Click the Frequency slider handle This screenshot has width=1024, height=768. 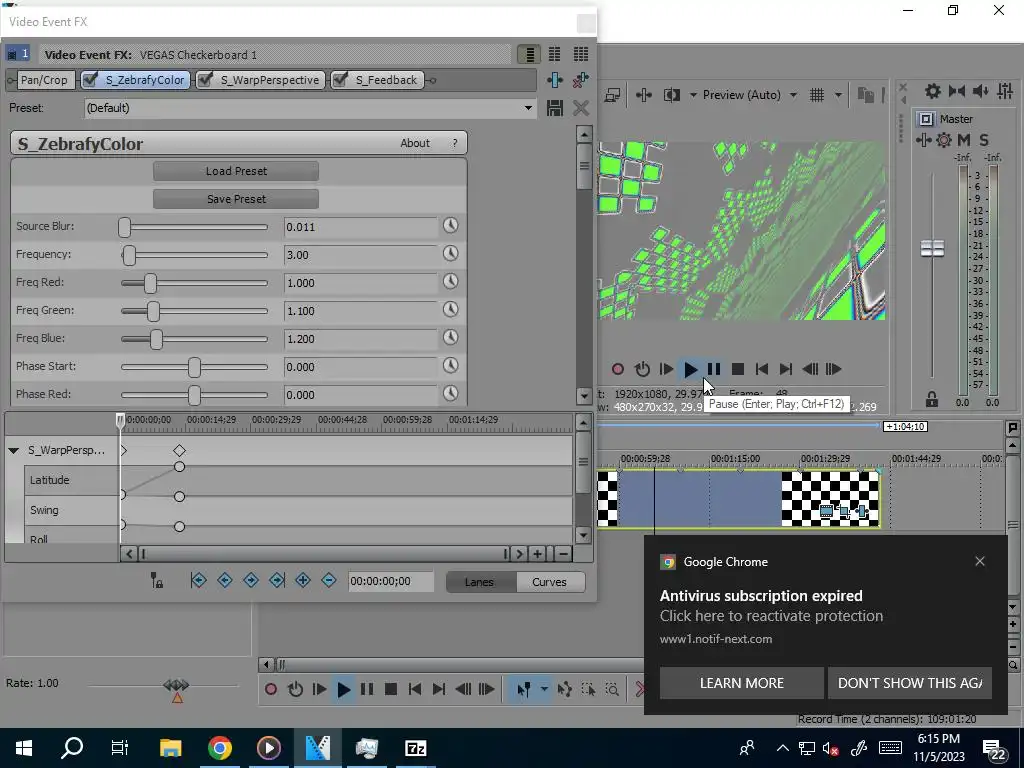pos(129,255)
